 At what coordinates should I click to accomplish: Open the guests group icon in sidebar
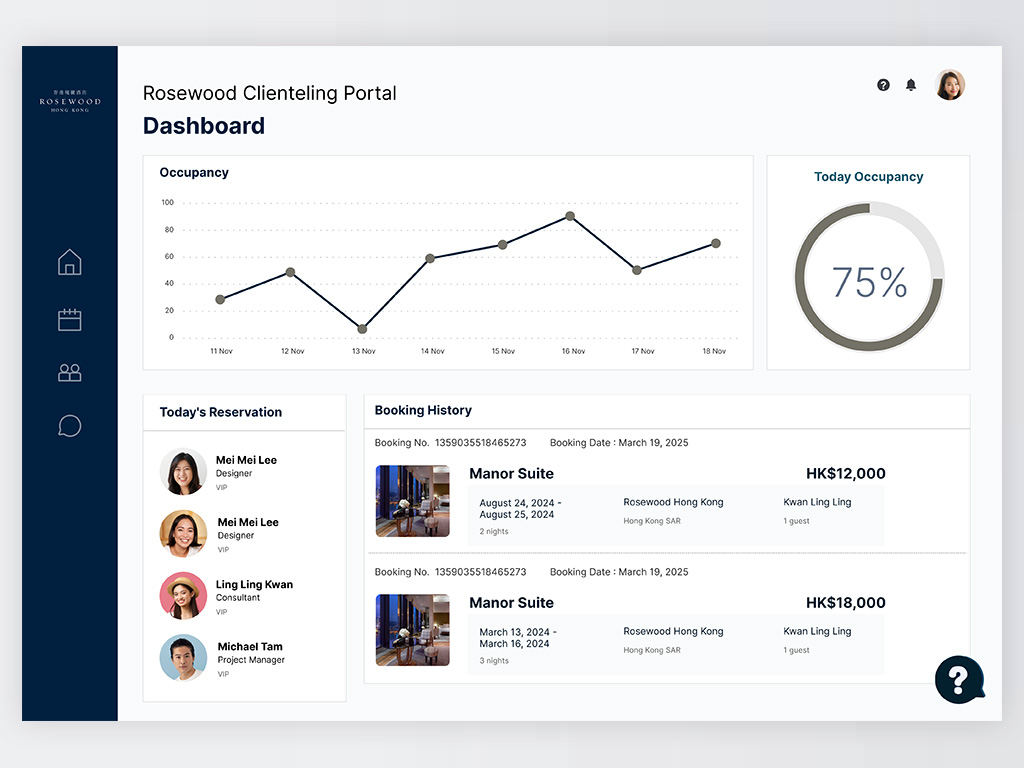(69, 373)
